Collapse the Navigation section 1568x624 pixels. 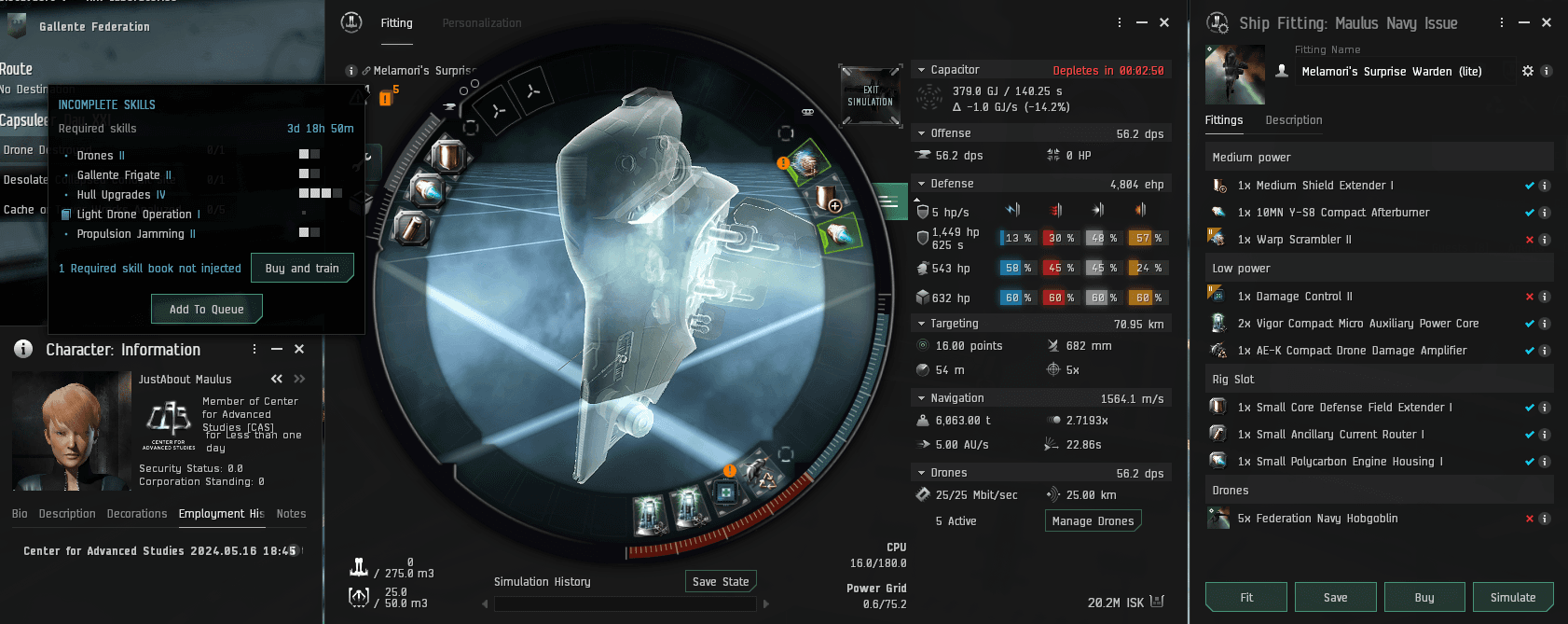pyautogui.click(x=922, y=398)
